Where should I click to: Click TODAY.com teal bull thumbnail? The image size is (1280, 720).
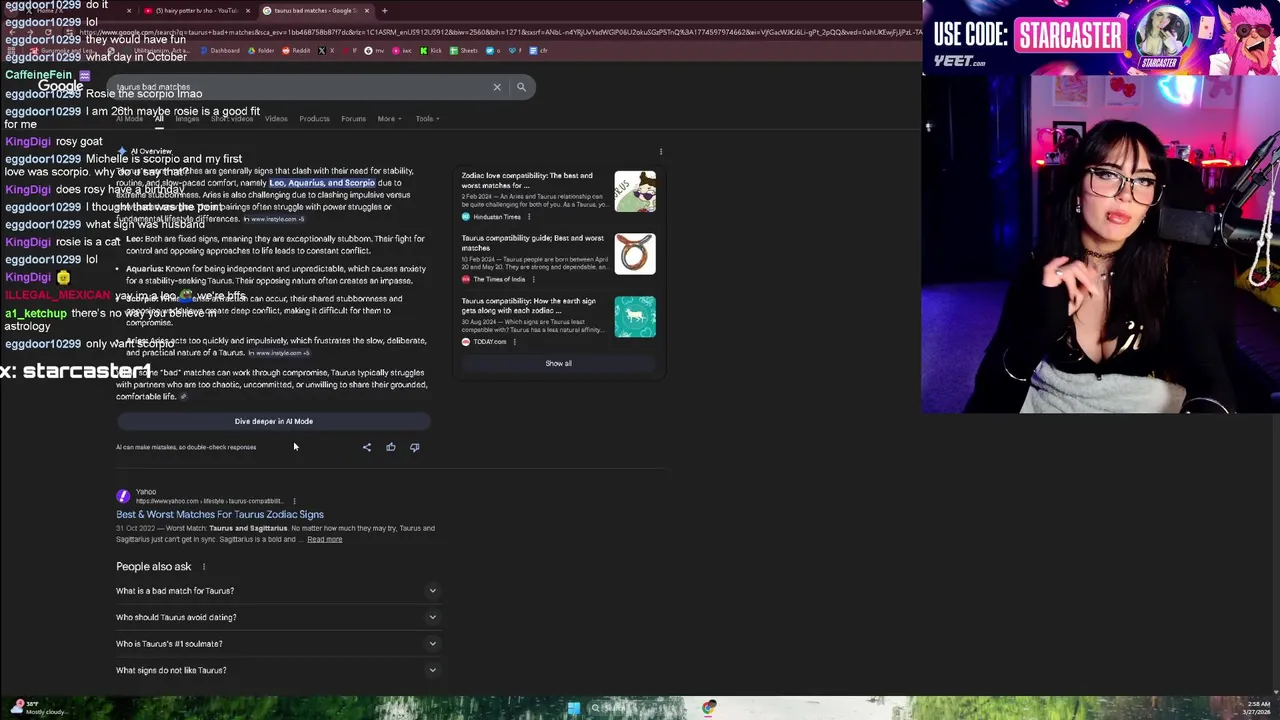(635, 316)
